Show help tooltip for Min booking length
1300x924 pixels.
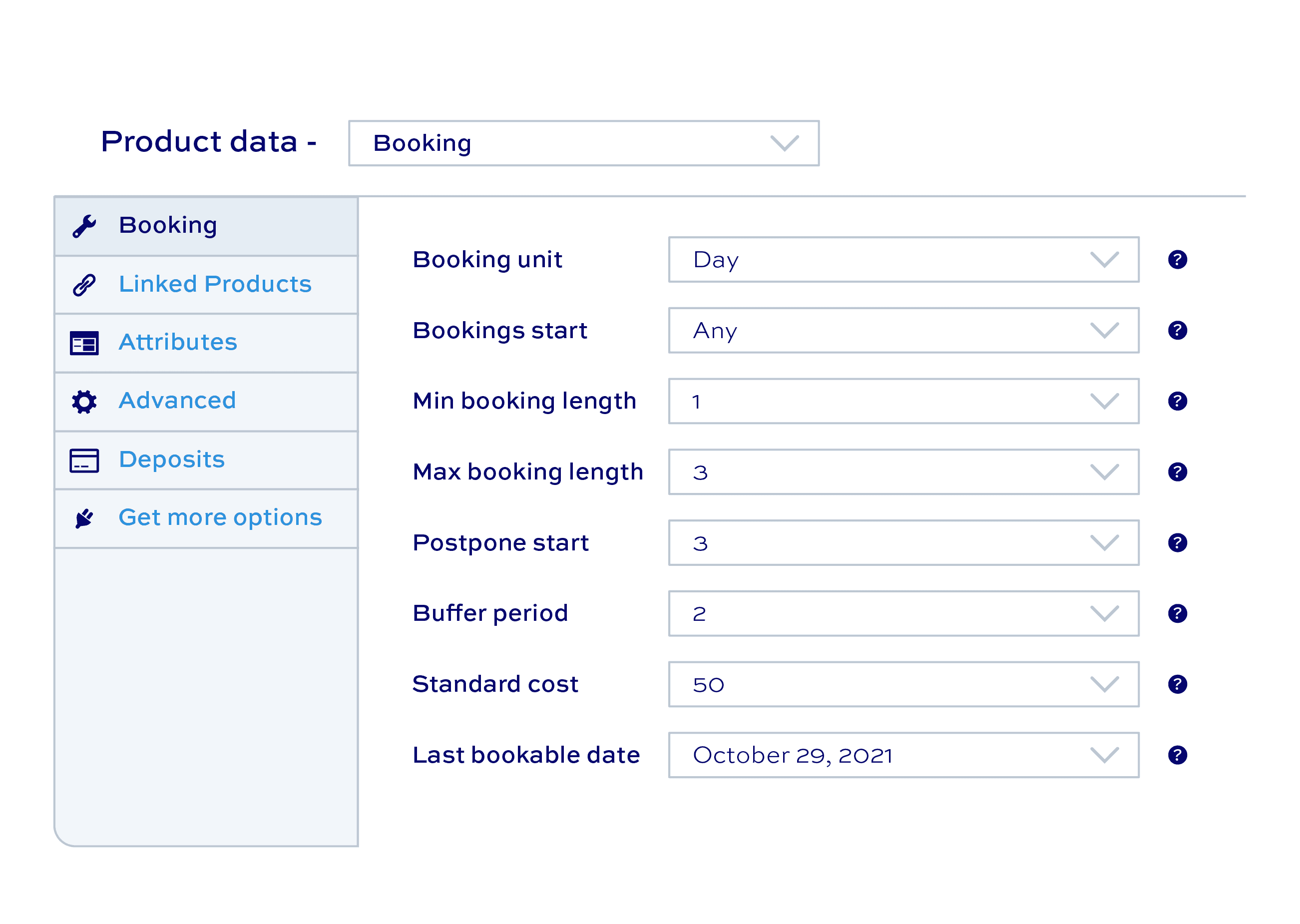1177,401
